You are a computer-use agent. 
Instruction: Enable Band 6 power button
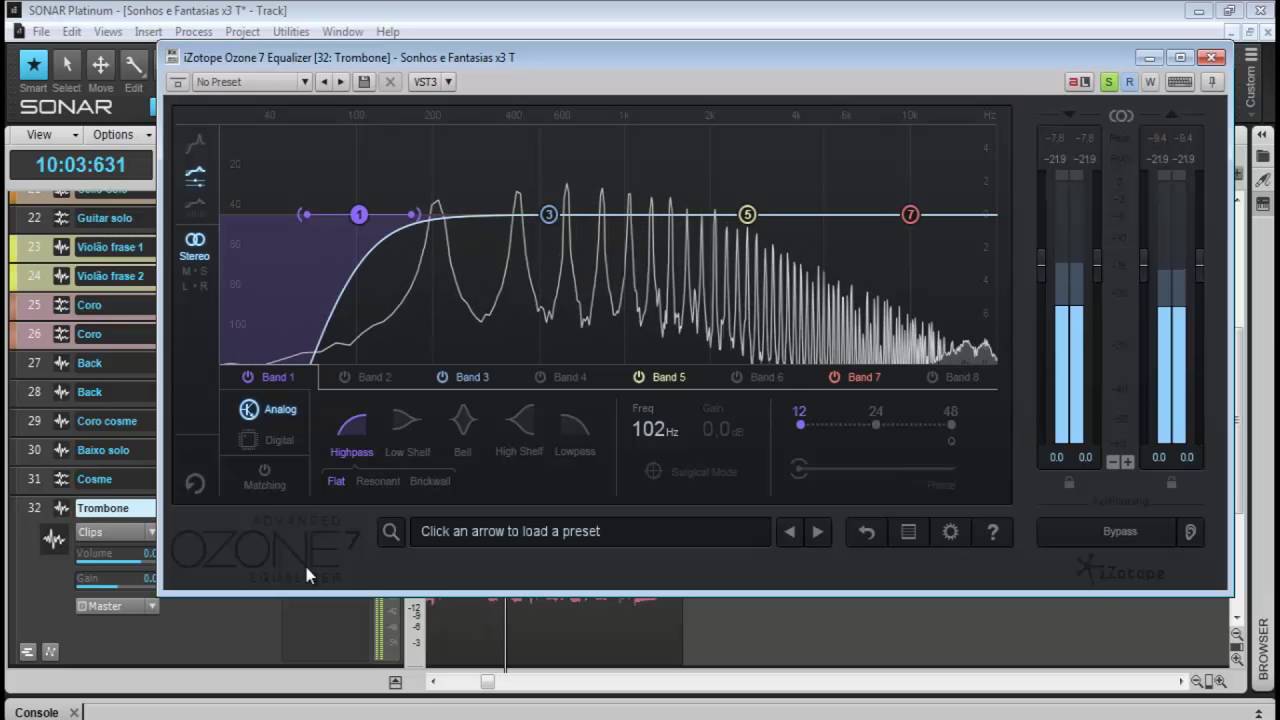click(x=736, y=377)
